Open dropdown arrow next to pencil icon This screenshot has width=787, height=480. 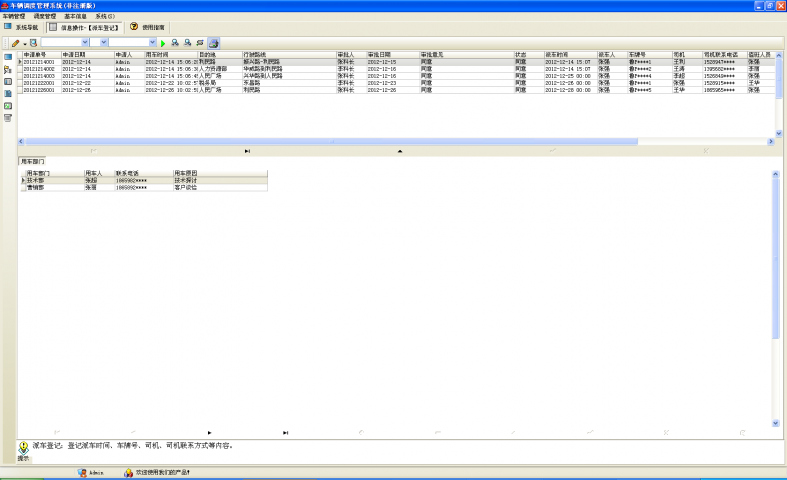[24, 44]
